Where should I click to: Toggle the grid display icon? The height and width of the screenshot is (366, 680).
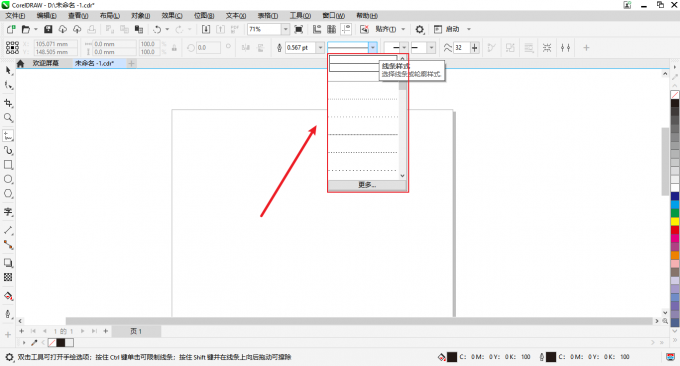[x=331, y=29]
